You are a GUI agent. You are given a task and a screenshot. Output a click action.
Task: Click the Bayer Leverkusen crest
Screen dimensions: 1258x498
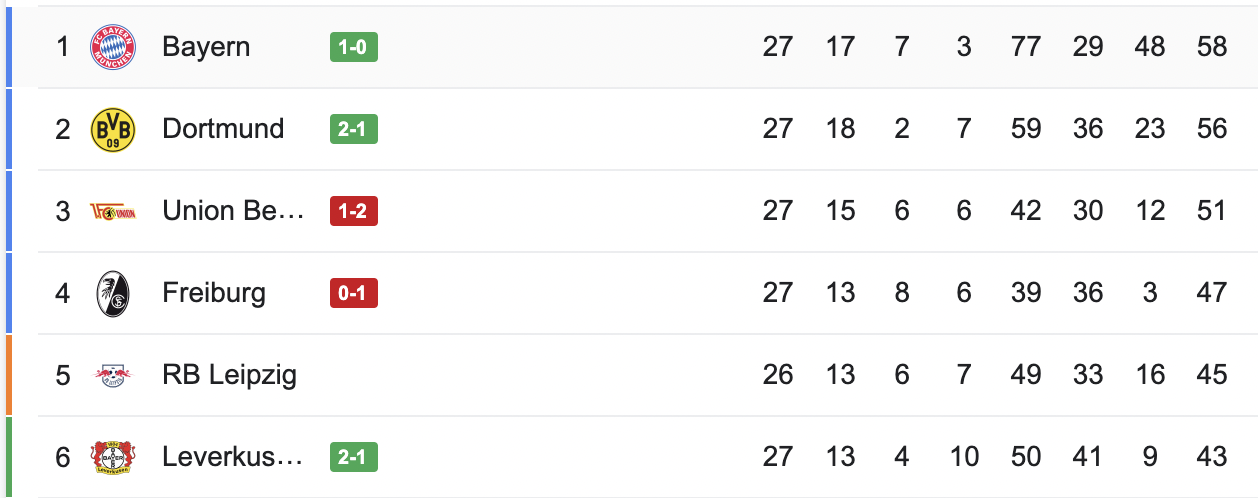point(112,457)
